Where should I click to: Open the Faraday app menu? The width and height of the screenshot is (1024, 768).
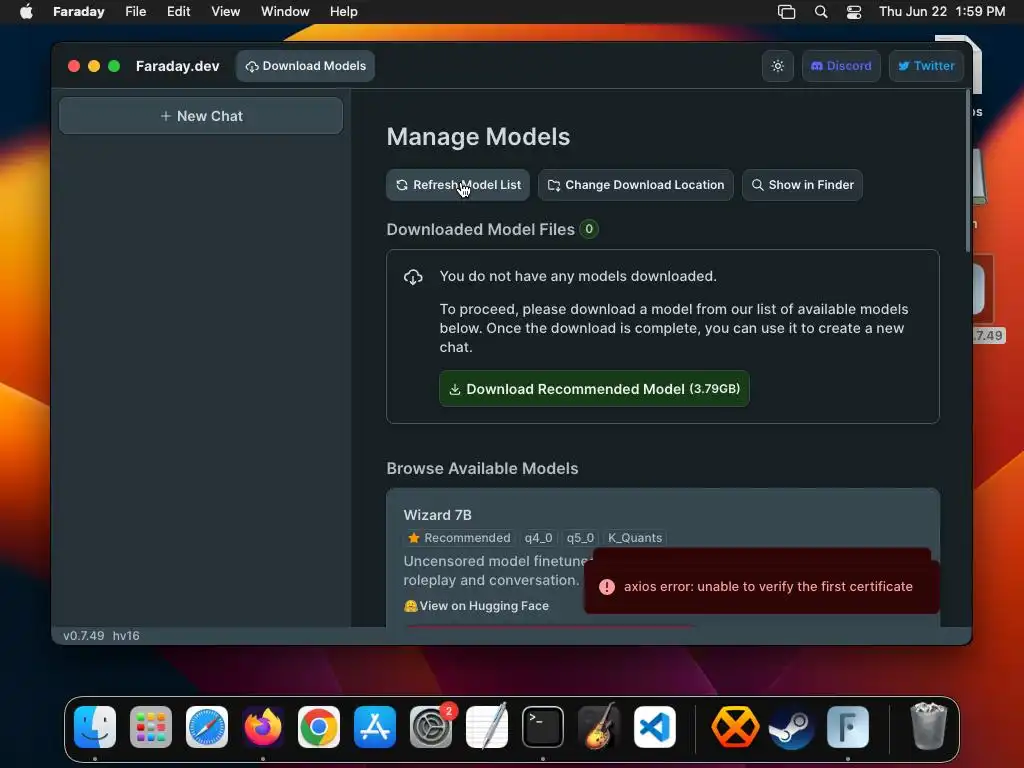click(x=78, y=11)
